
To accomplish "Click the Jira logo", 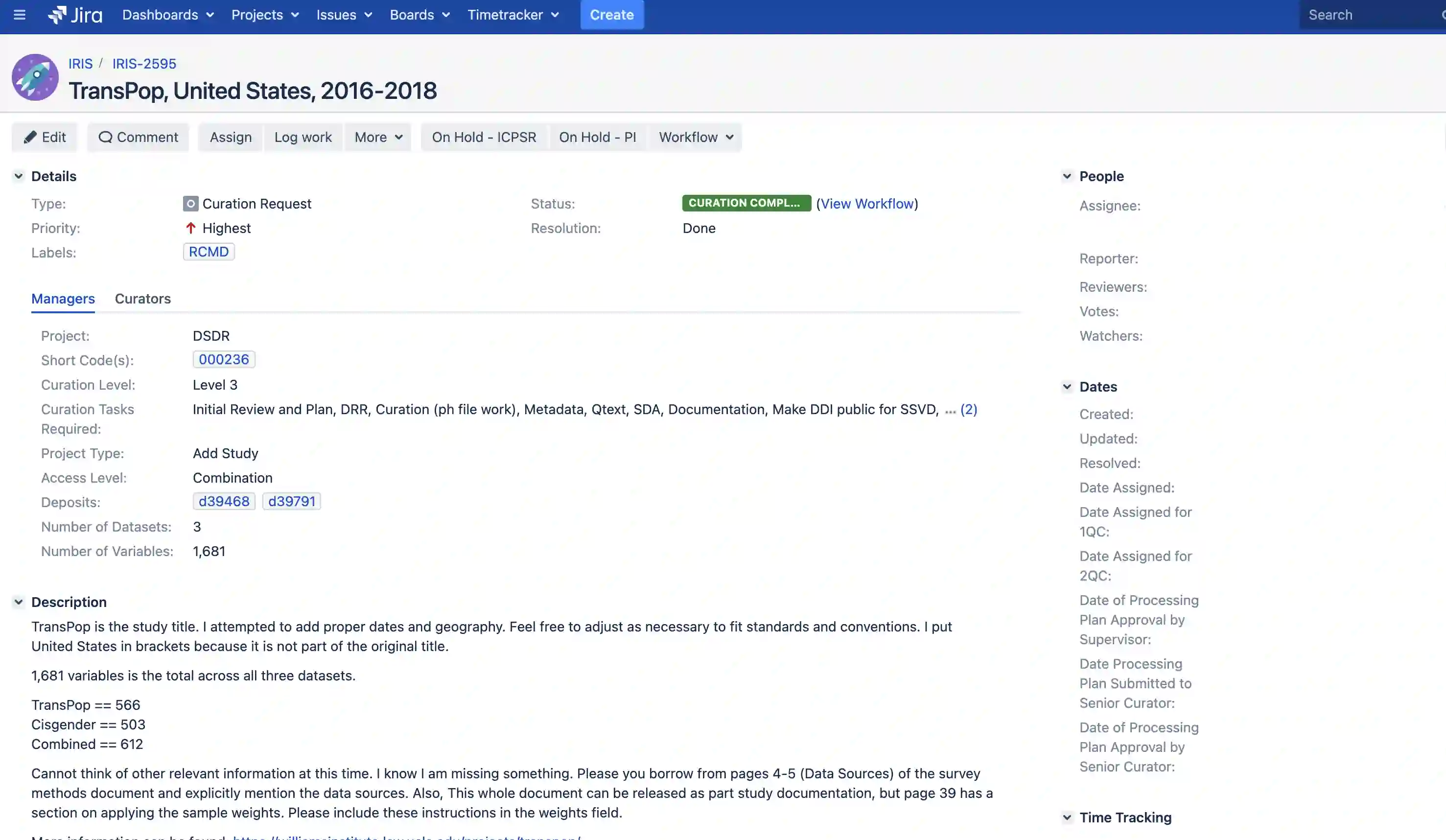I will [75, 15].
